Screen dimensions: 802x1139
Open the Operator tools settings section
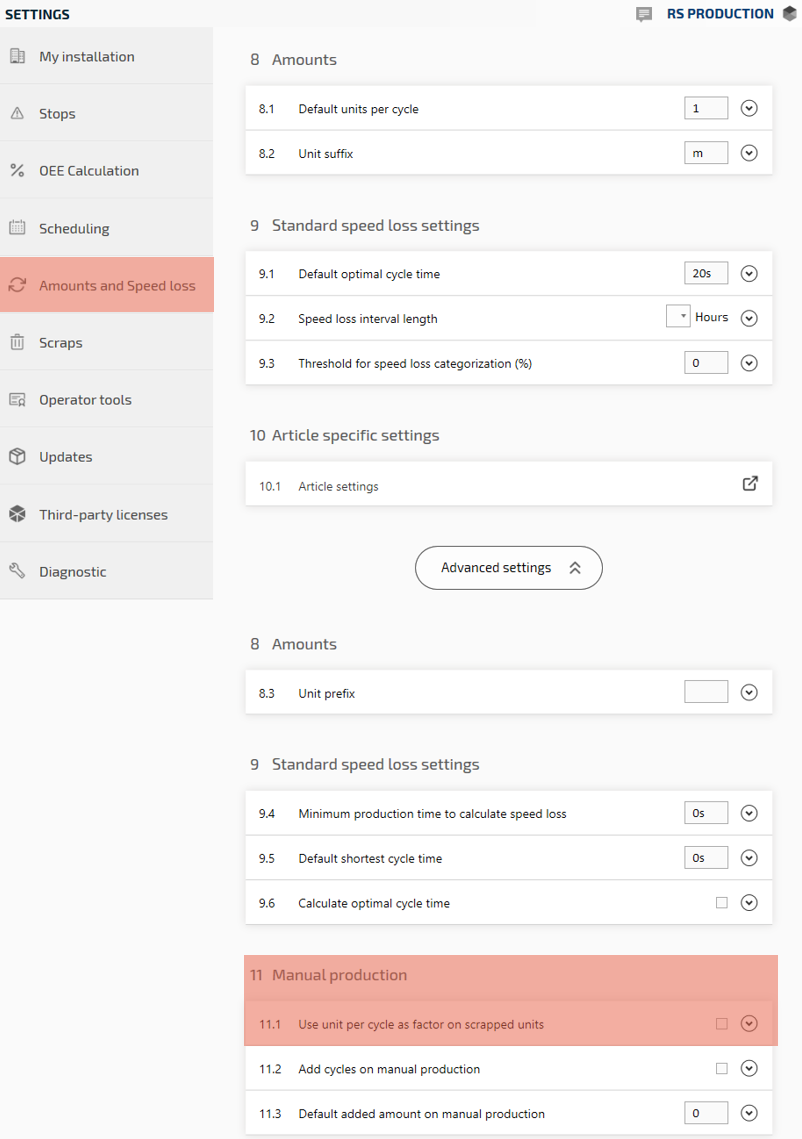click(85, 400)
